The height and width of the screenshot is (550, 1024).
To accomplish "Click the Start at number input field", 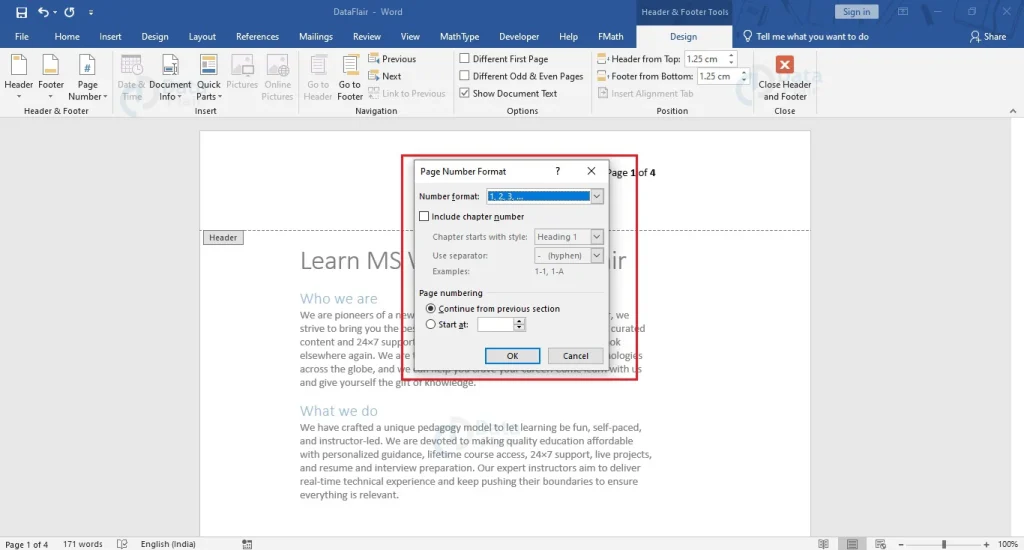I will 495,324.
